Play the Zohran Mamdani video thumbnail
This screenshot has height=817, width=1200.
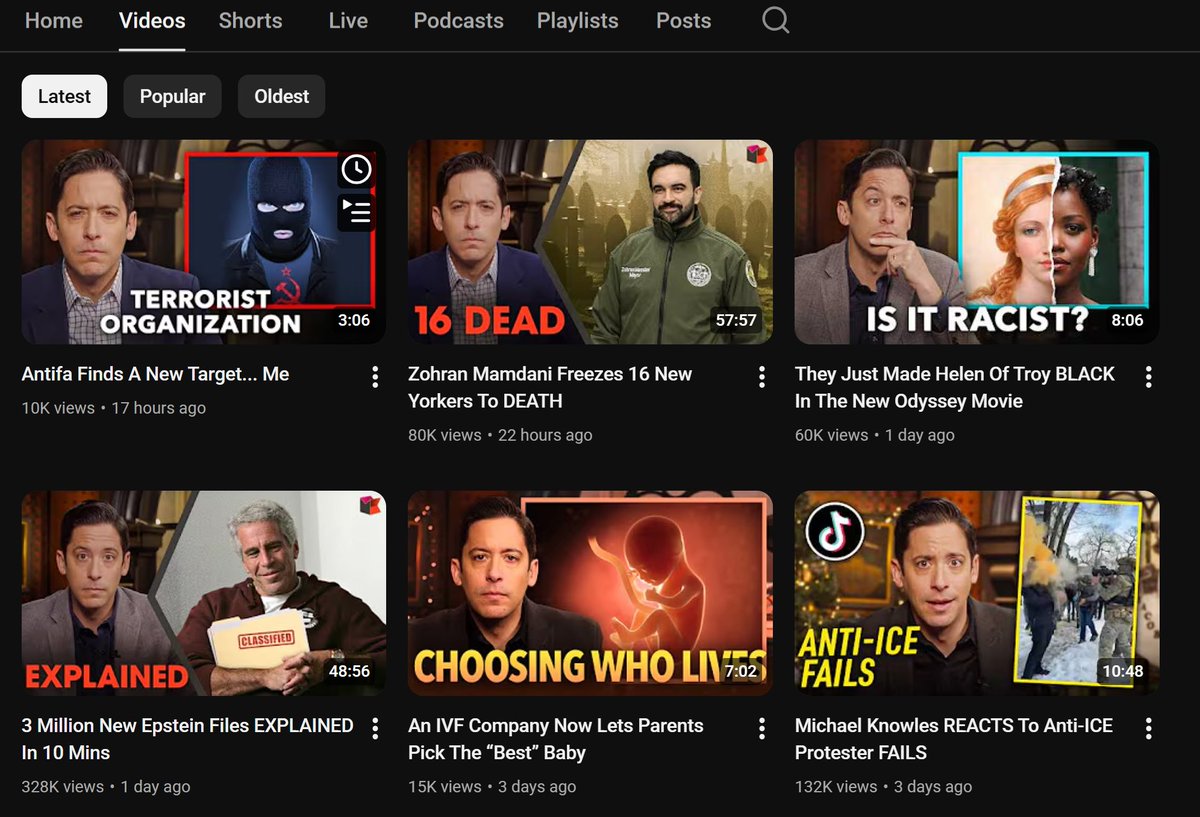tap(590, 242)
